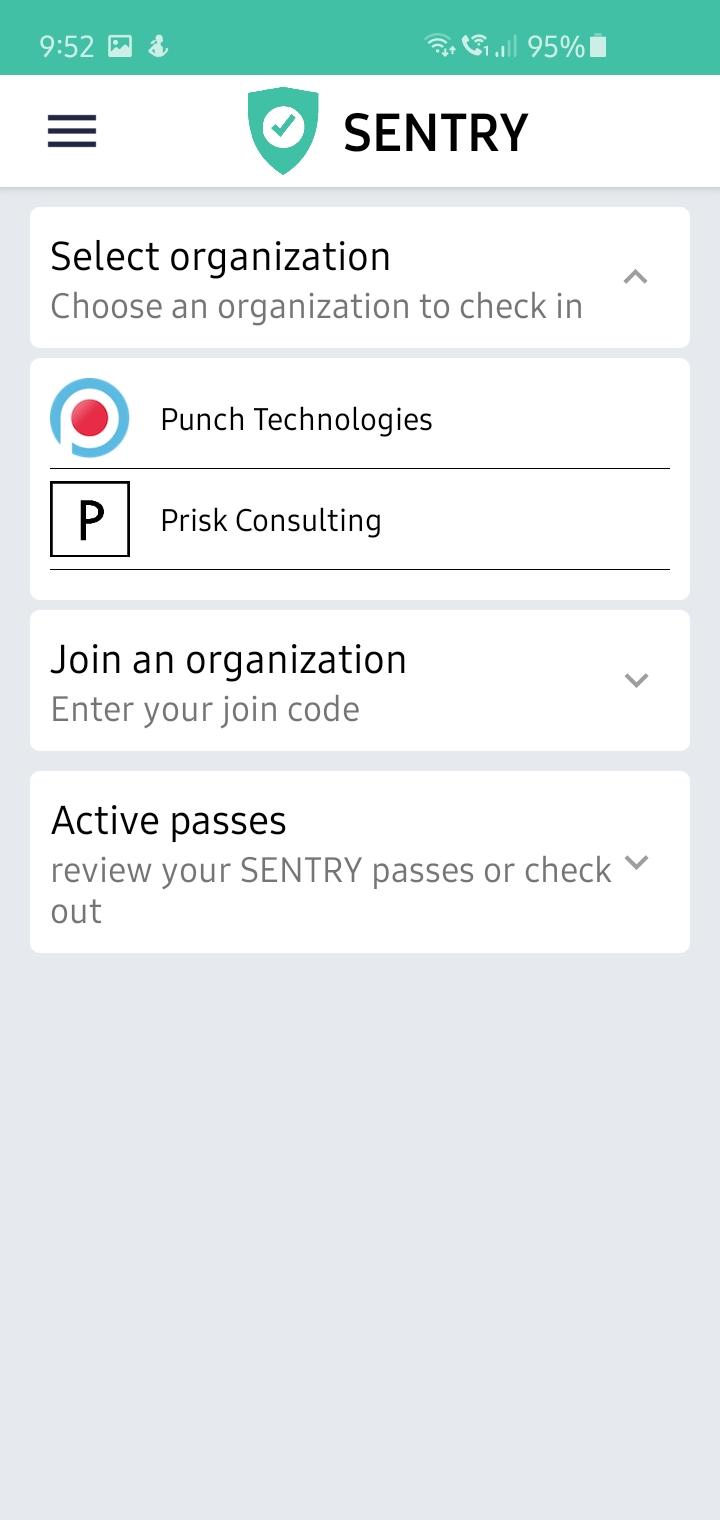This screenshot has height=1520, width=720.
Task: Tap the SENTRY shield logo
Action: coord(284,131)
